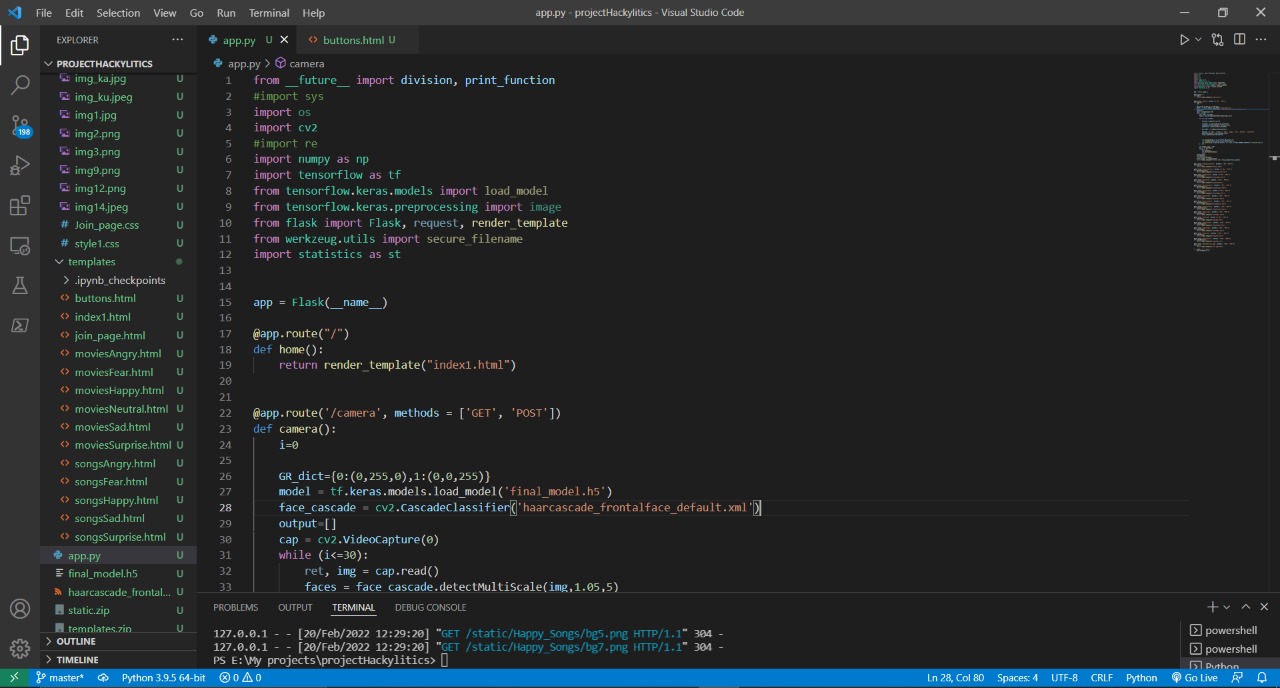Toggle Go Live server in status bar

tap(1194, 678)
